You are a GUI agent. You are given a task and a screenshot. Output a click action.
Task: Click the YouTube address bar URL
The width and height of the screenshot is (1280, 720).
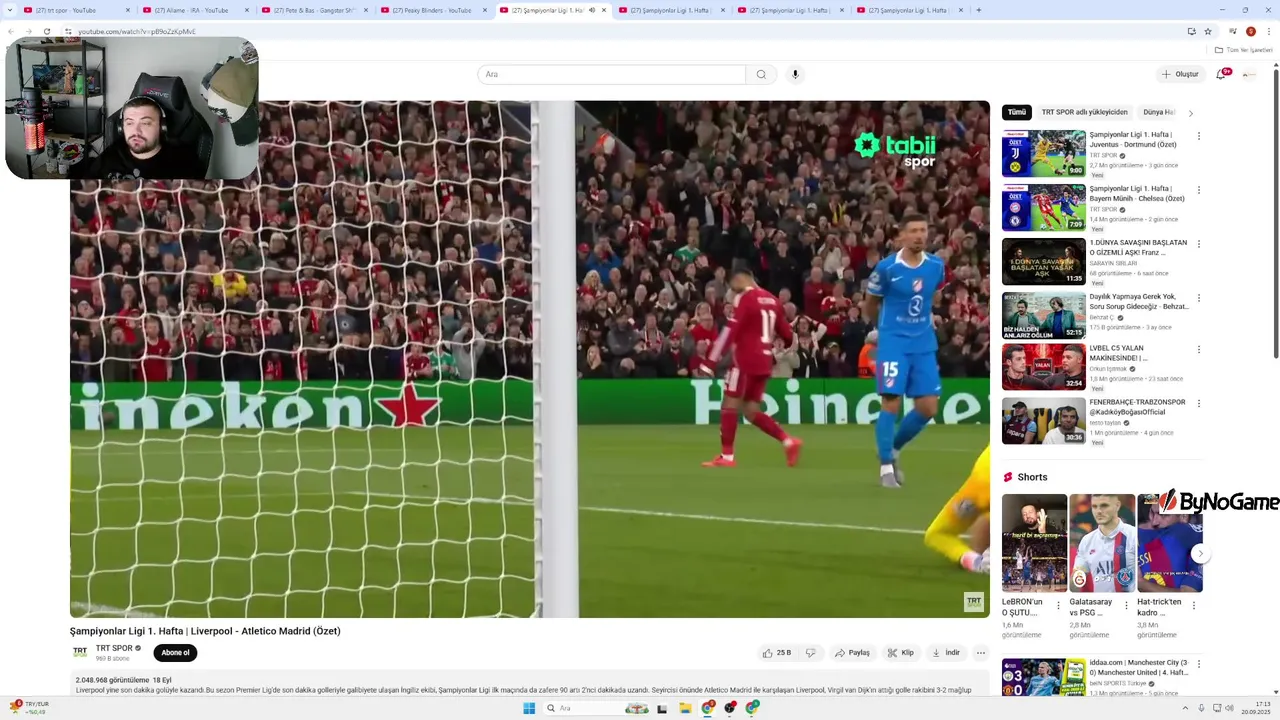click(x=137, y=32)
